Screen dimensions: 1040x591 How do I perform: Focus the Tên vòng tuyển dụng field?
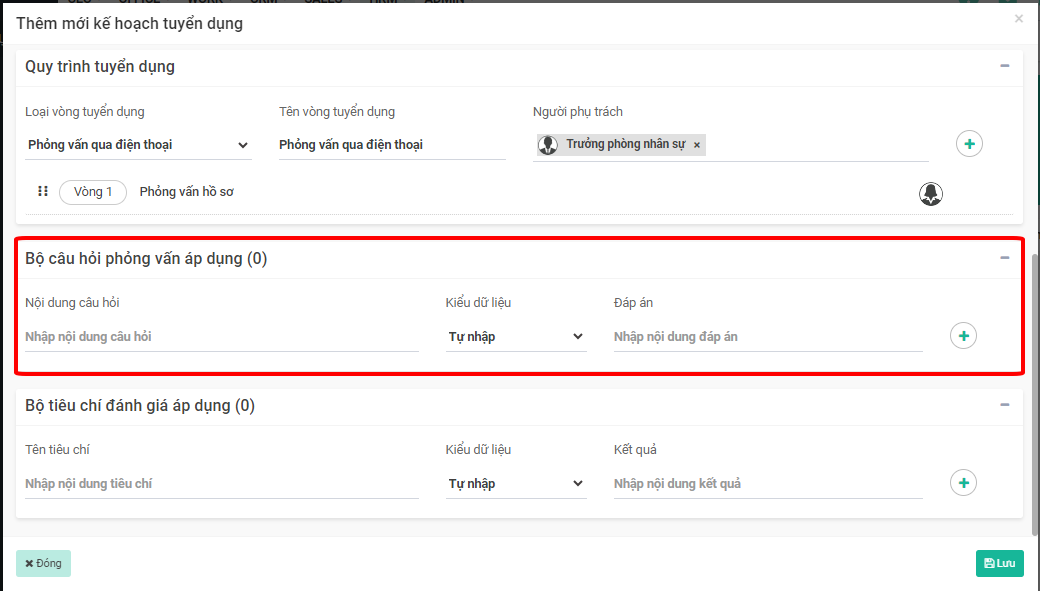(x=391, y=145)
